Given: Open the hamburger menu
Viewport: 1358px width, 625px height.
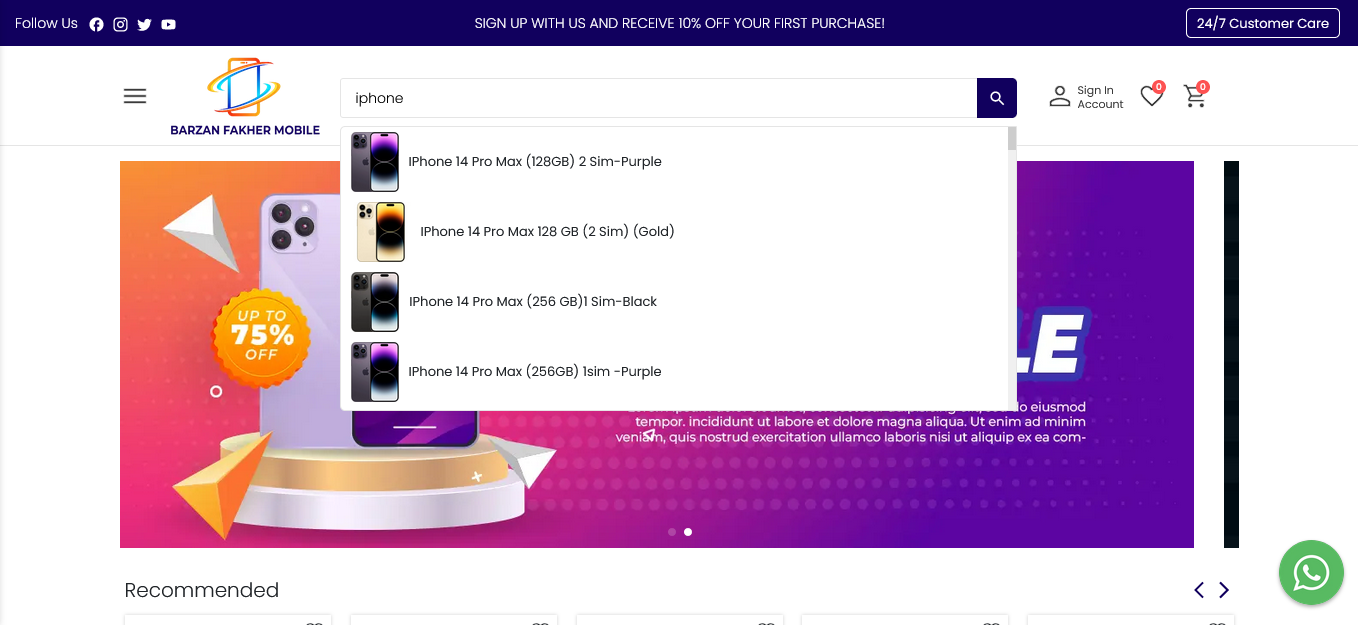Looking at the screenshot, I should [x=135, y=96].
